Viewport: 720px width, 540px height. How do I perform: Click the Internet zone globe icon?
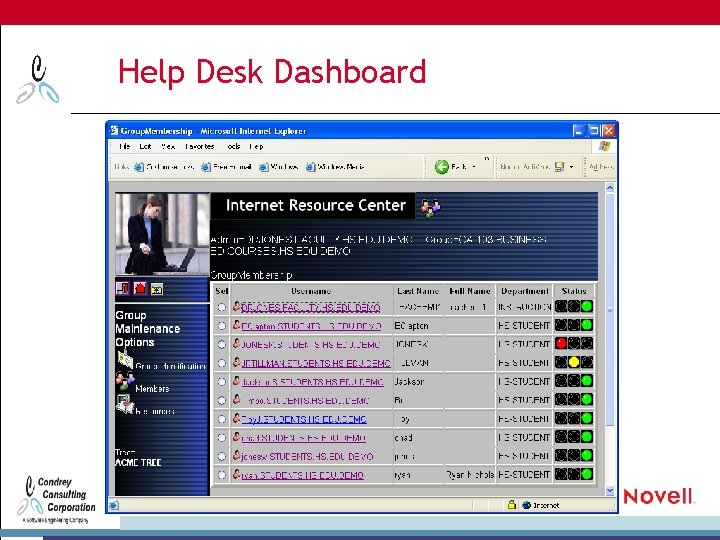[526, 505]
